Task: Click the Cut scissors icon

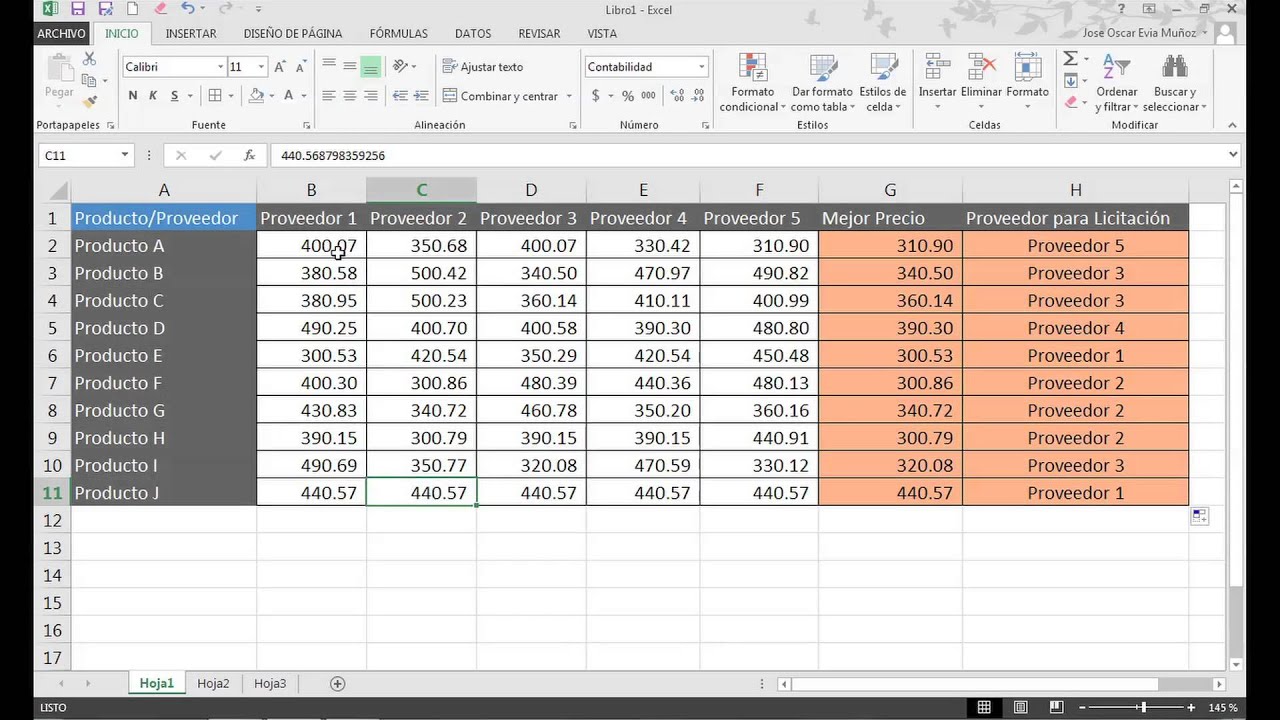Action: [x=89, y=60]
